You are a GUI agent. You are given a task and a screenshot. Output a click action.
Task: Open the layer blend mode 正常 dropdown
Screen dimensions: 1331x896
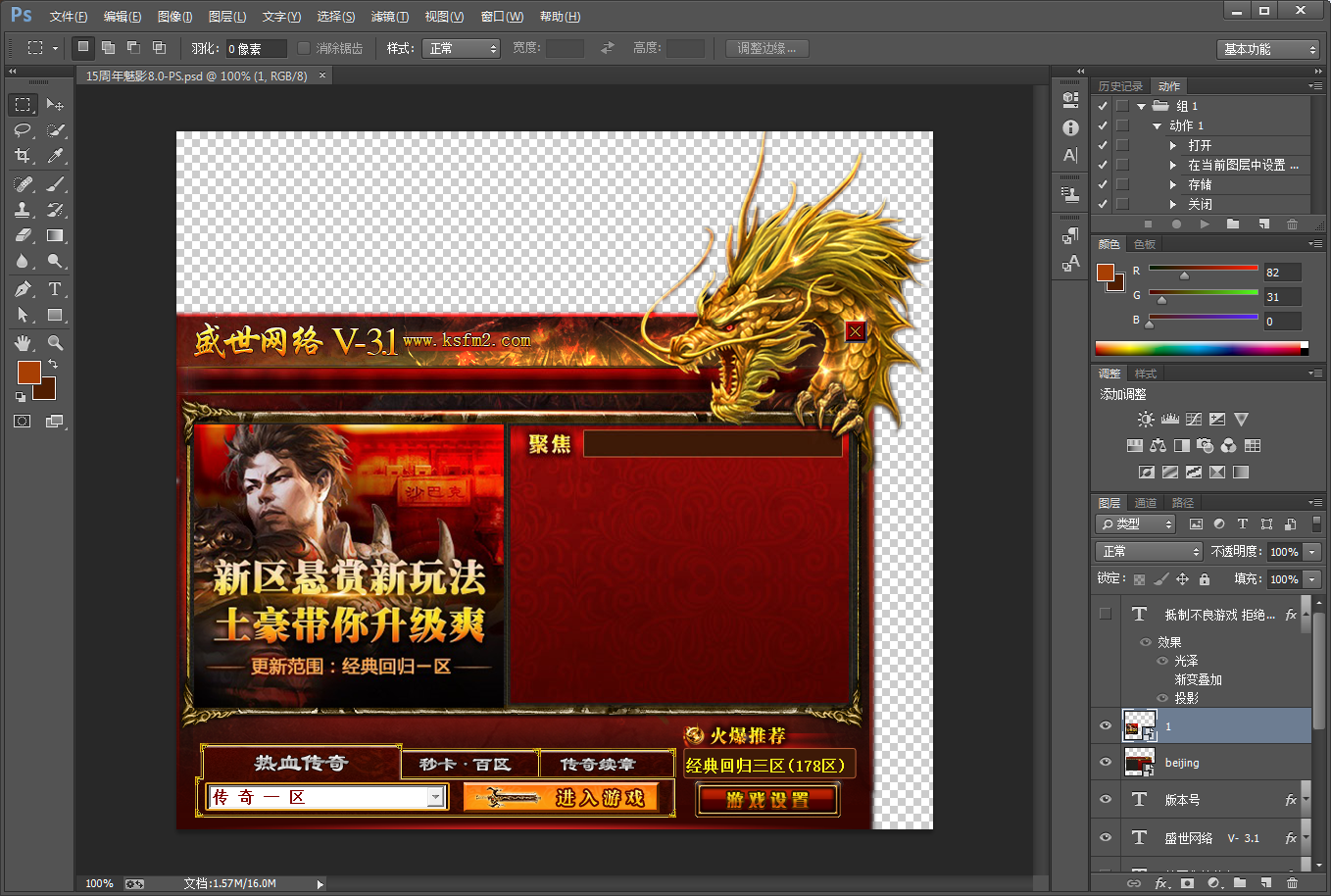coord(1149,551)
